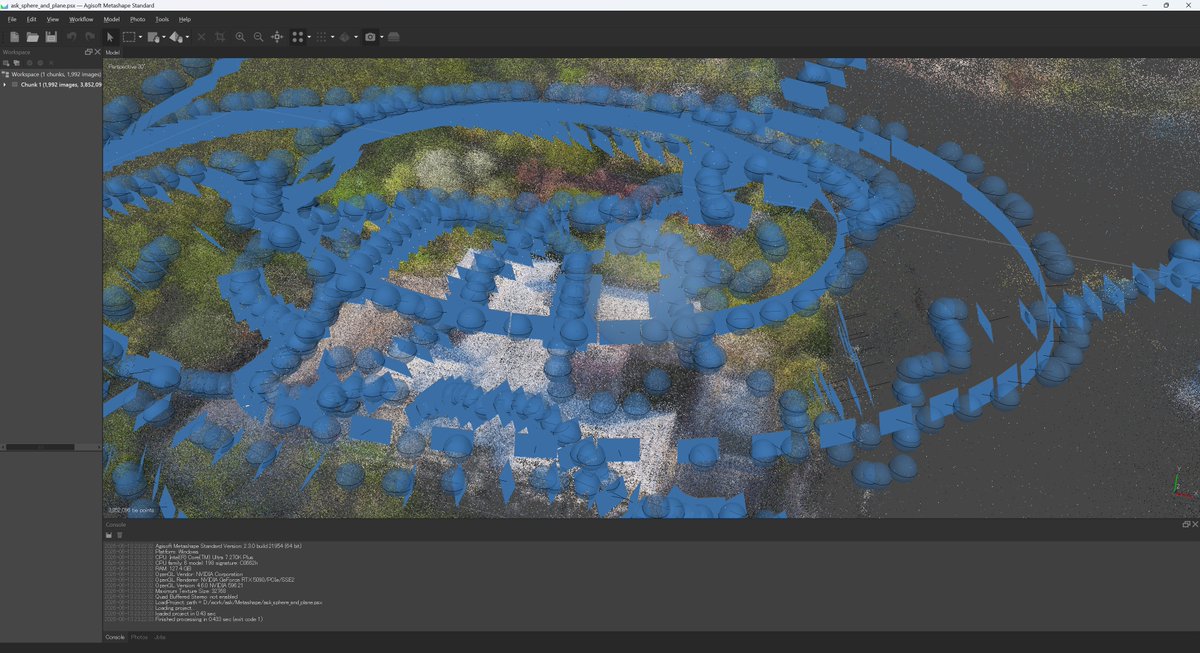Select the Workspace root tree item
The image size is (1200, 653).
pos(51,74)
